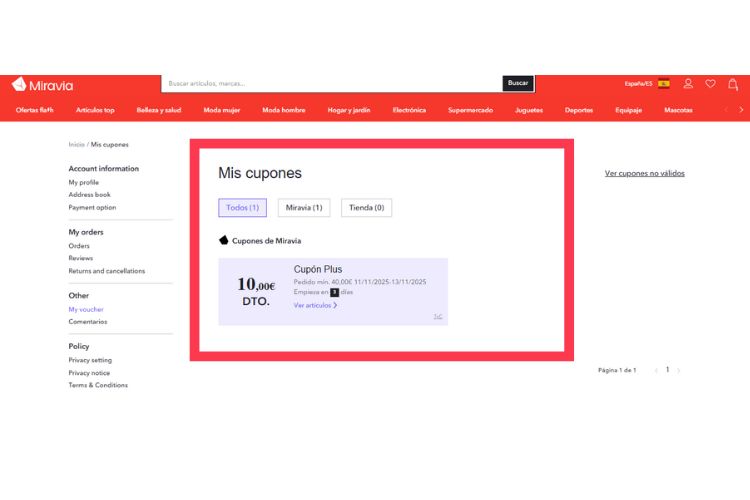Click the Cupones de Miravia icon
This screenshot has width=750, height=500.
(224, 240)
